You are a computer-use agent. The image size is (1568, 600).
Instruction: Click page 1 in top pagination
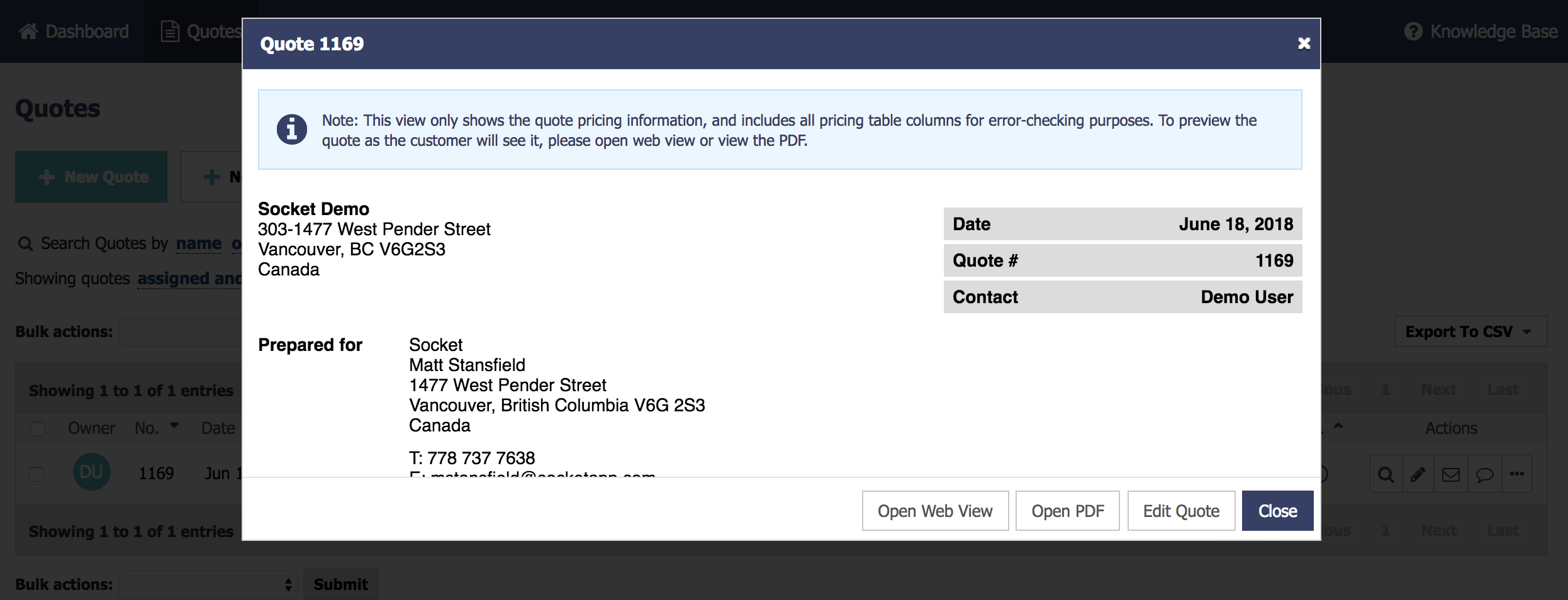(1386, 390)
